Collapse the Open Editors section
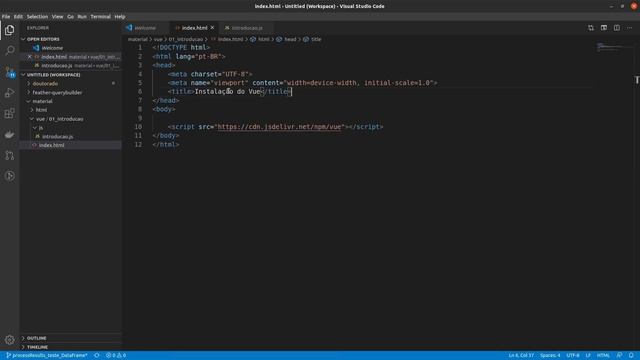The image size is (640, 360). coord(43,39)
